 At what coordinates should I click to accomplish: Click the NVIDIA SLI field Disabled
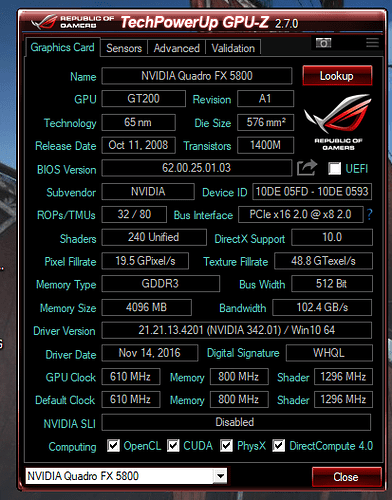point(236,422)
